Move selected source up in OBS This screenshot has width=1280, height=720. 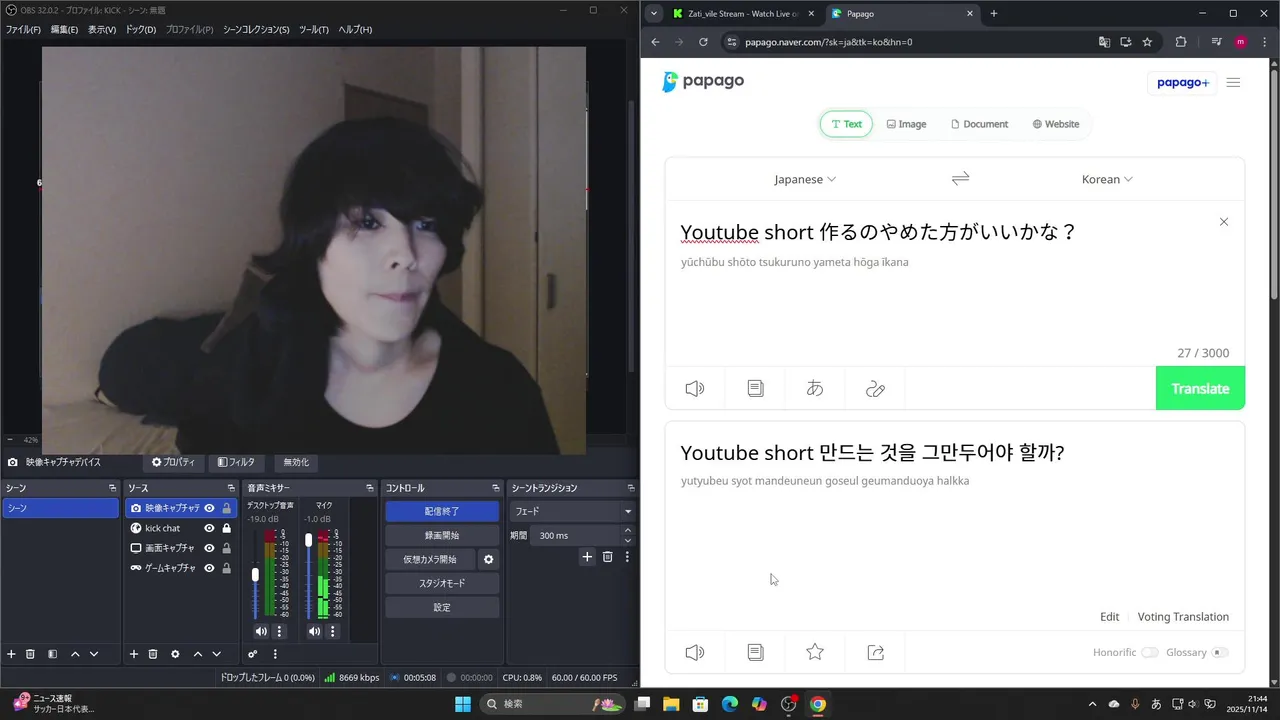pyautogui.click(x=197, y=654)
